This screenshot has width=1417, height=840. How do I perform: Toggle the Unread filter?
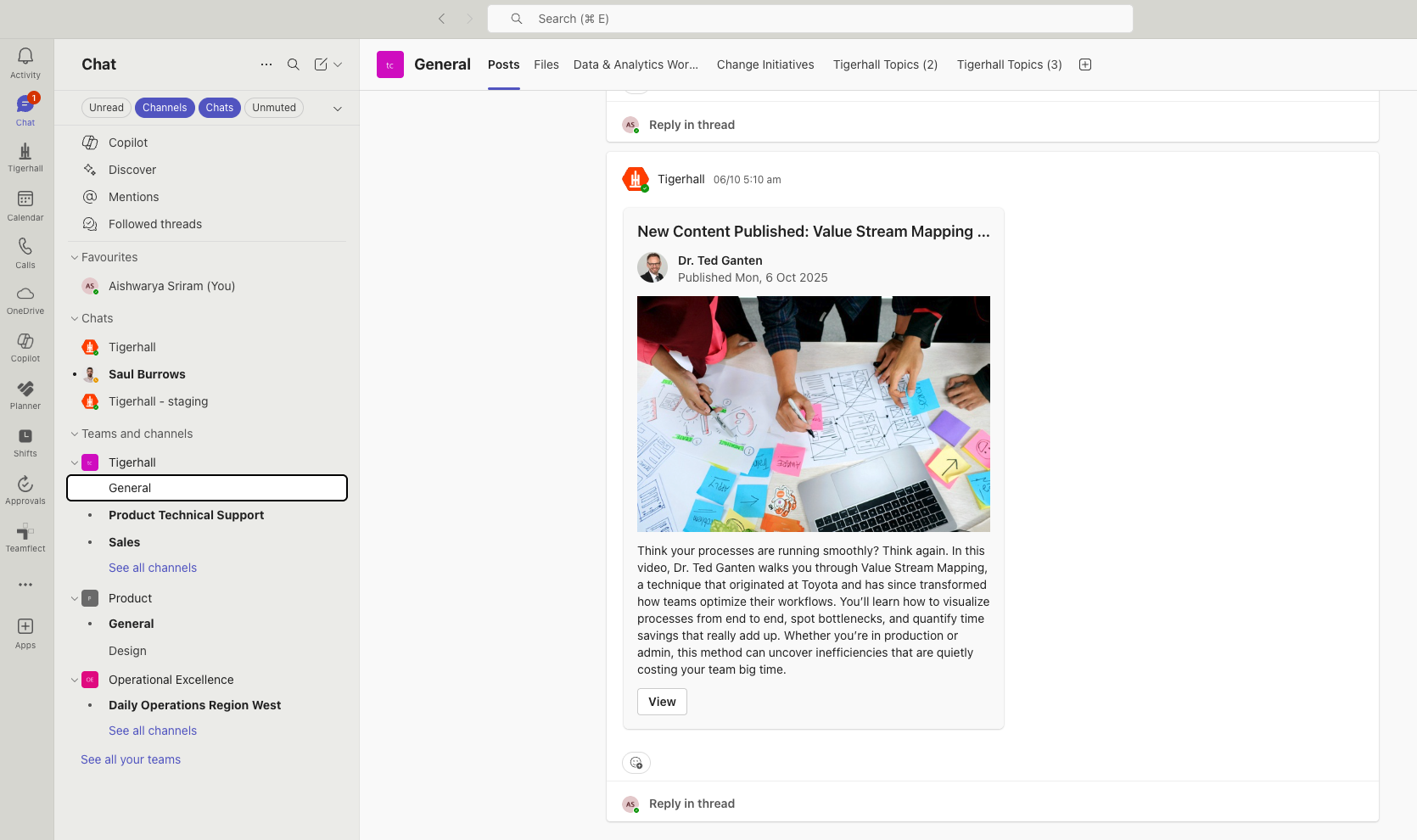pyautogui.click(x=106, y=108)
